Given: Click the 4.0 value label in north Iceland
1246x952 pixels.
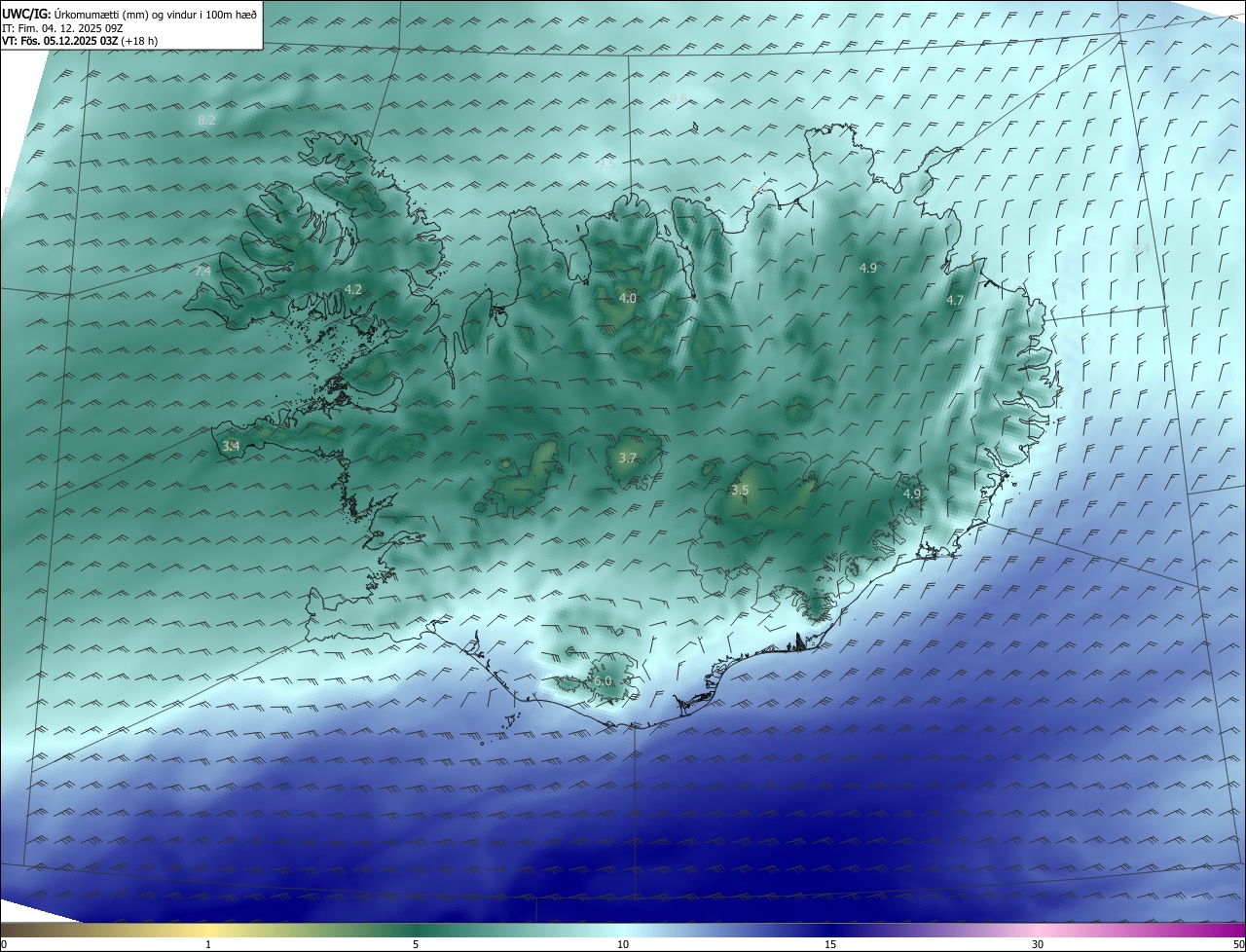Looking at the screenshot, I should click(x=628, y=298).
